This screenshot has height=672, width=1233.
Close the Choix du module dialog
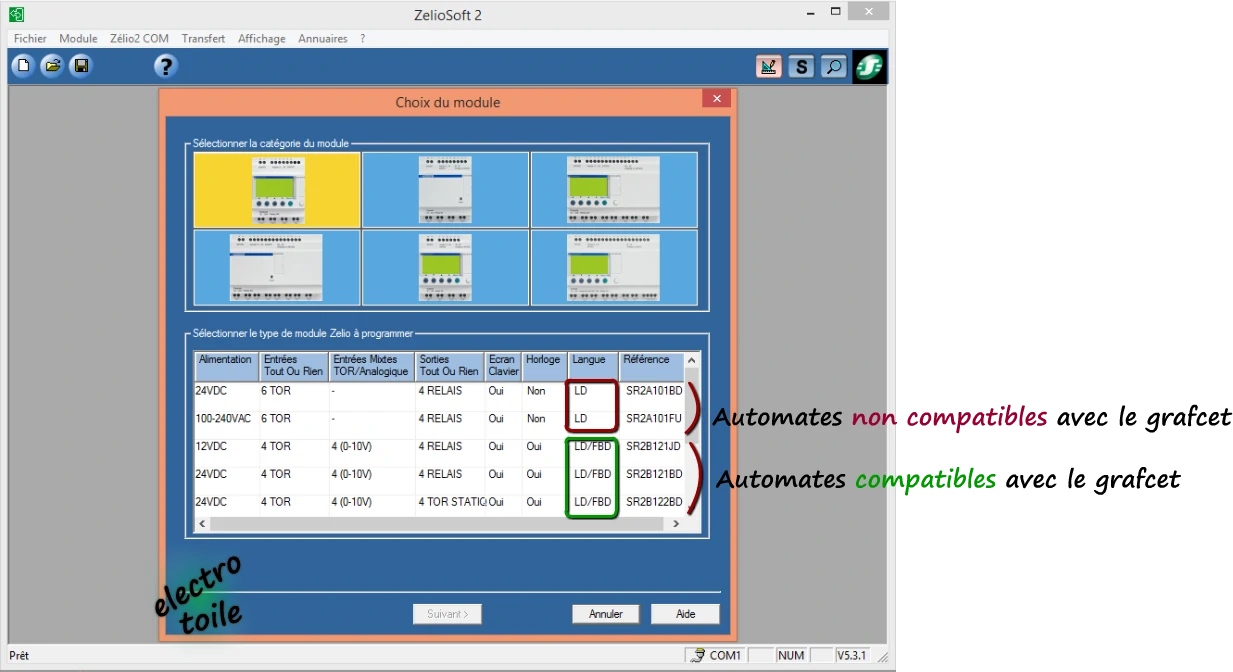click(x=716, y=99)
